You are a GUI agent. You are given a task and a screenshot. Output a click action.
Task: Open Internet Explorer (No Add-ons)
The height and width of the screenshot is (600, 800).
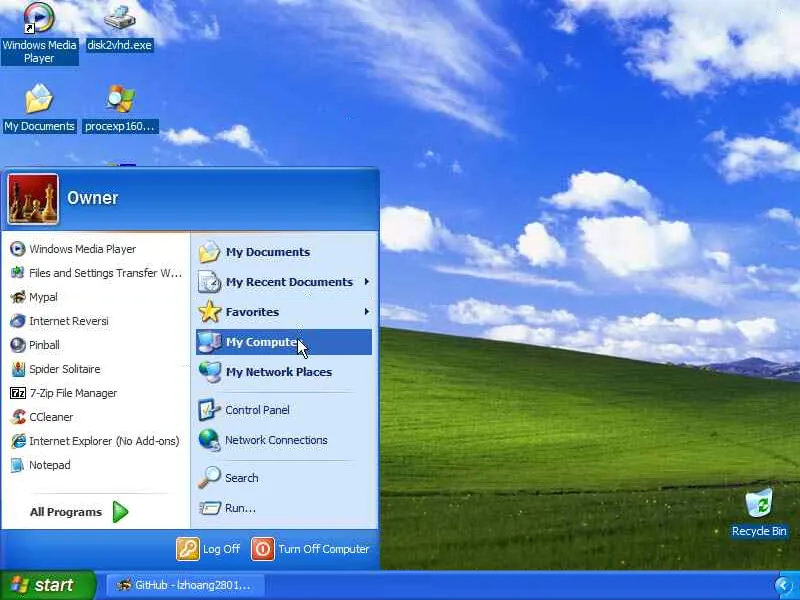(x=95, y=441)
